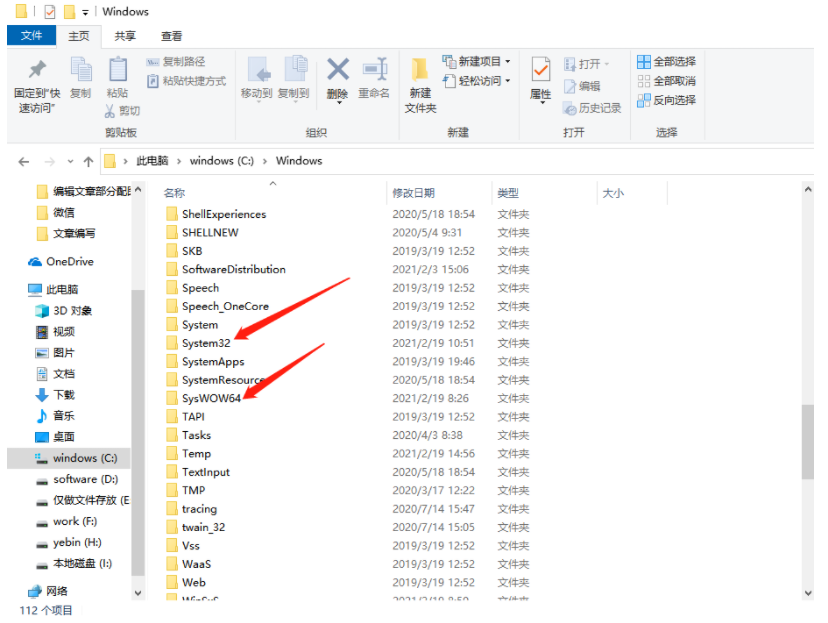Click the Rename icon in ribbon

pos(374,70)
